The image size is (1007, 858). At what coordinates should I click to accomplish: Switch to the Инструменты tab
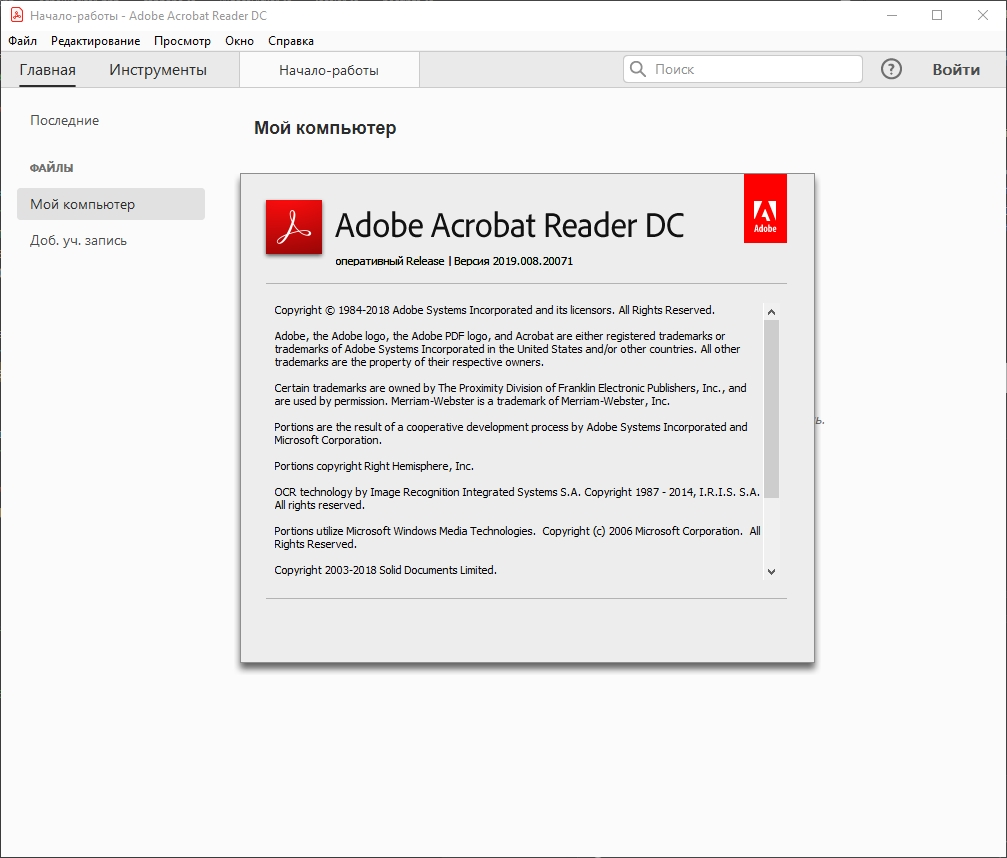point(158,69)
